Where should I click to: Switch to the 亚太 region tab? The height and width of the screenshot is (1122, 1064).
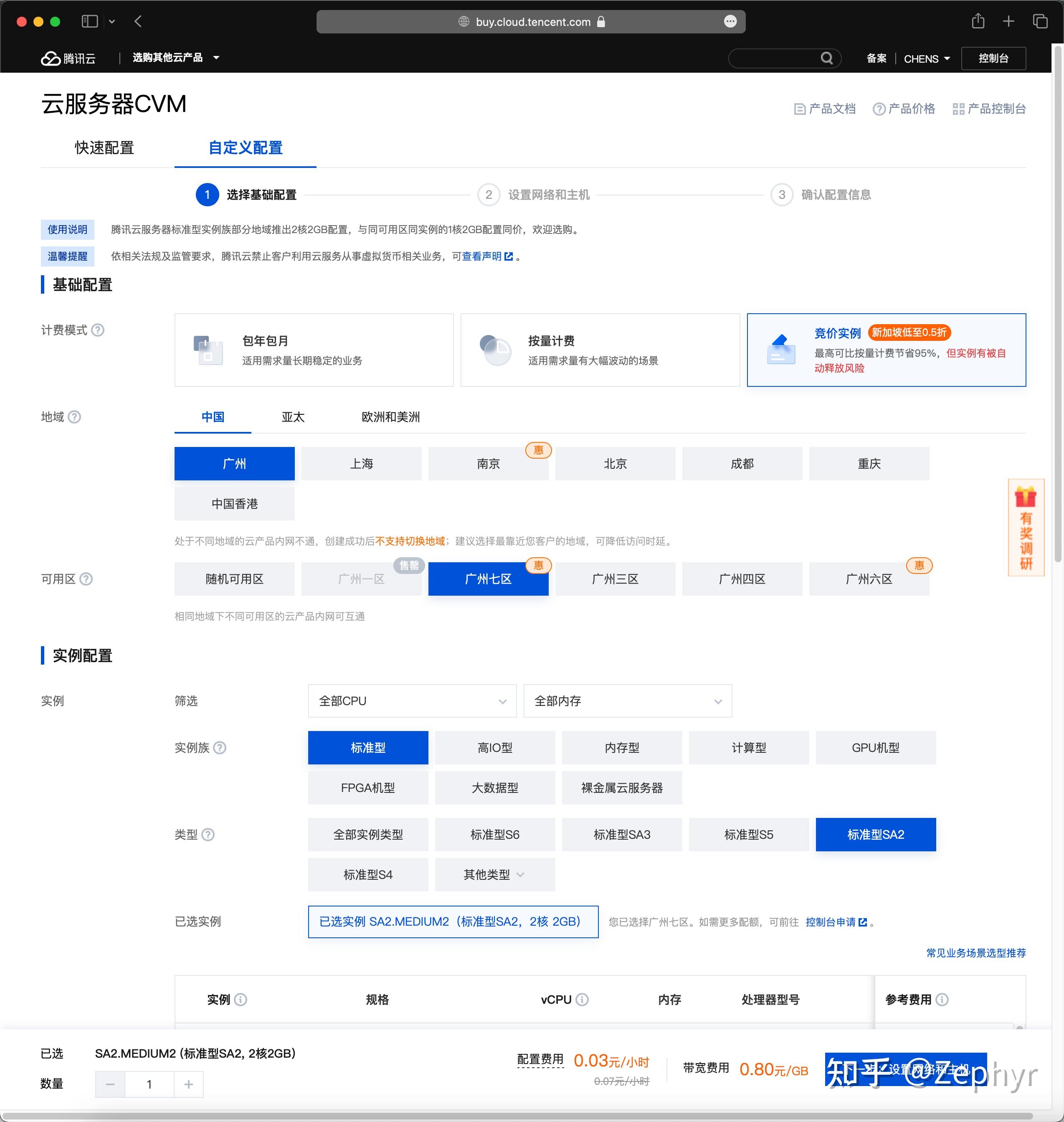coord(293,417)
